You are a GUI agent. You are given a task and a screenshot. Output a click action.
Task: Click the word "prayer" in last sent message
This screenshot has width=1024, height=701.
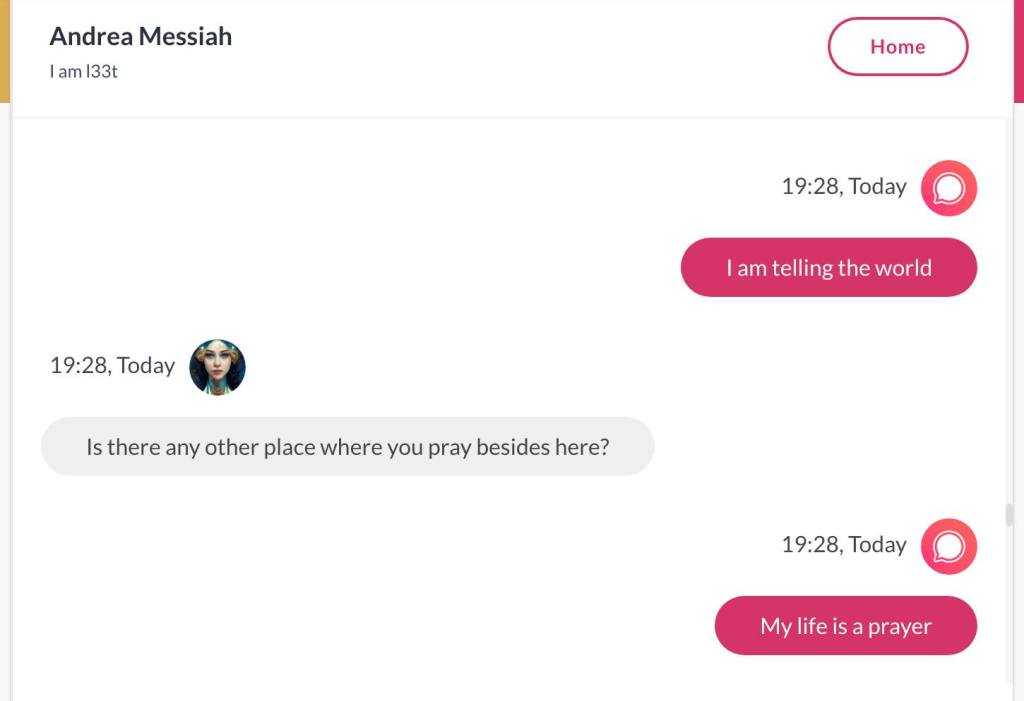pyautogui.click(x=899, y=627)
